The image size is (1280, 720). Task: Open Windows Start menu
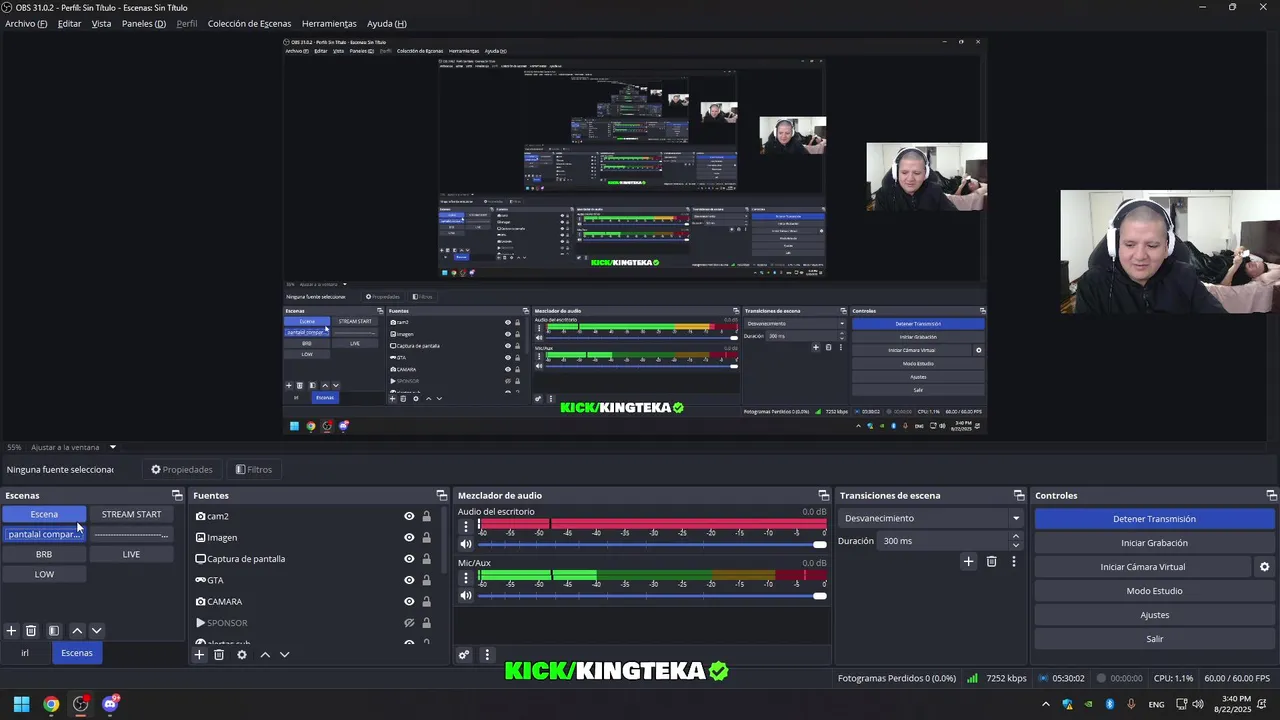tap(21, 704)
